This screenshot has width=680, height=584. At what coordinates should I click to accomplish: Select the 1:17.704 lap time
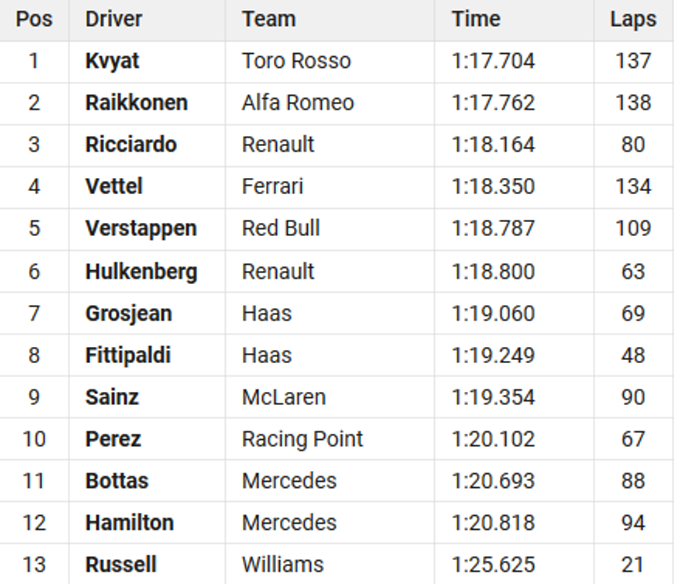click(493, 61)
